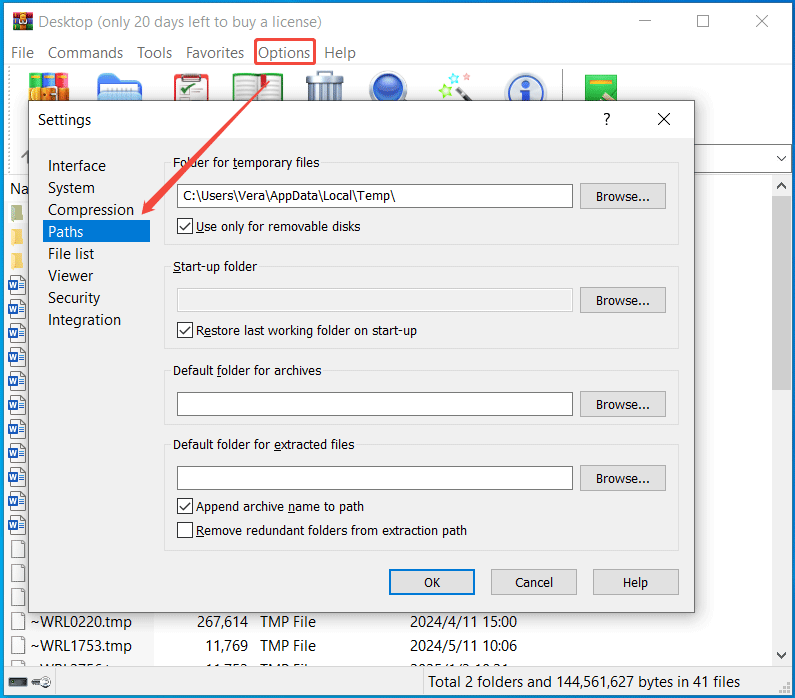795x698 pixels.
Task: Click the Default folder for archives field
Action: pyautogui.click(x=375, y=404)
